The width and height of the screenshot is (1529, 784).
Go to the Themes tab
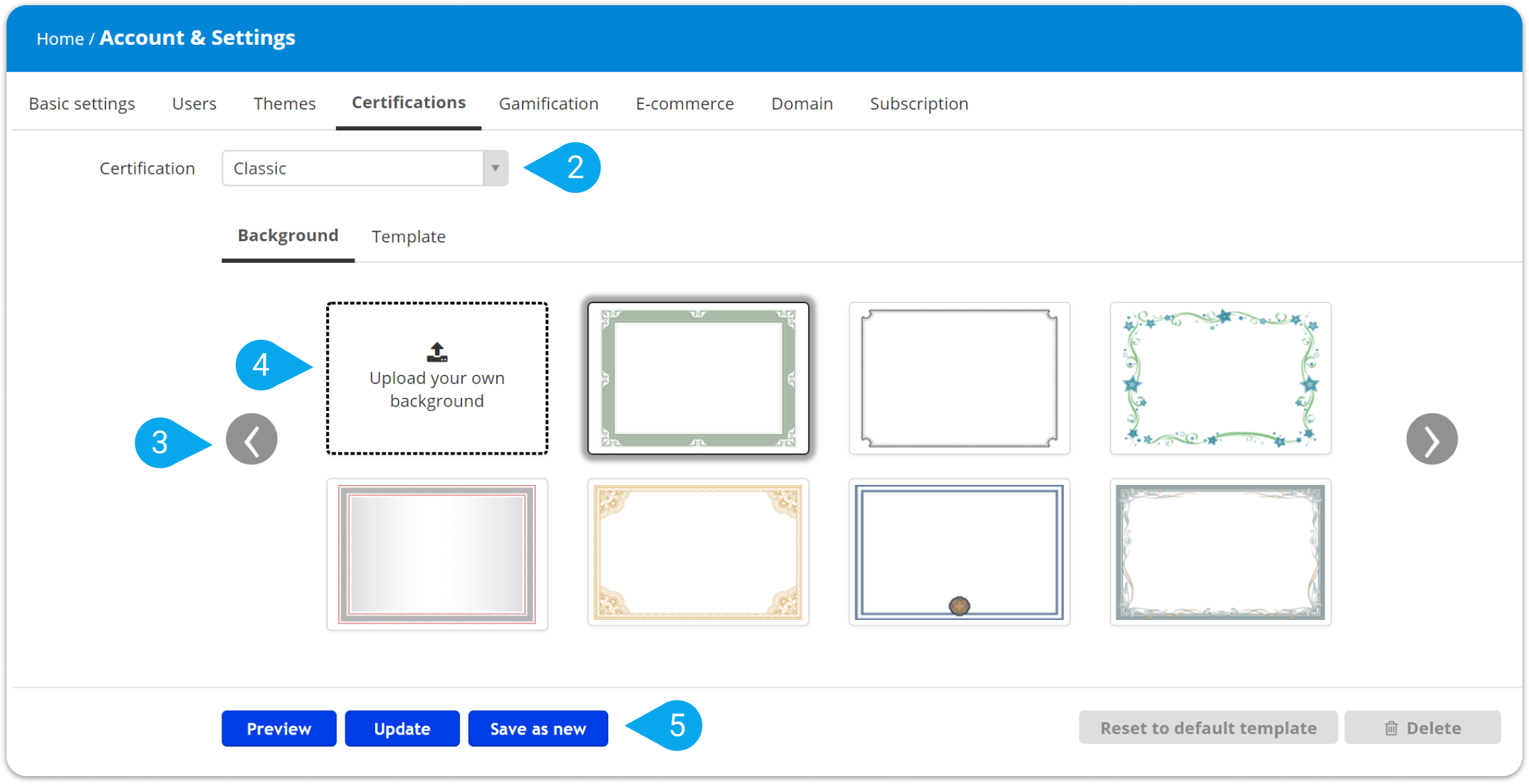click(285, 103)
